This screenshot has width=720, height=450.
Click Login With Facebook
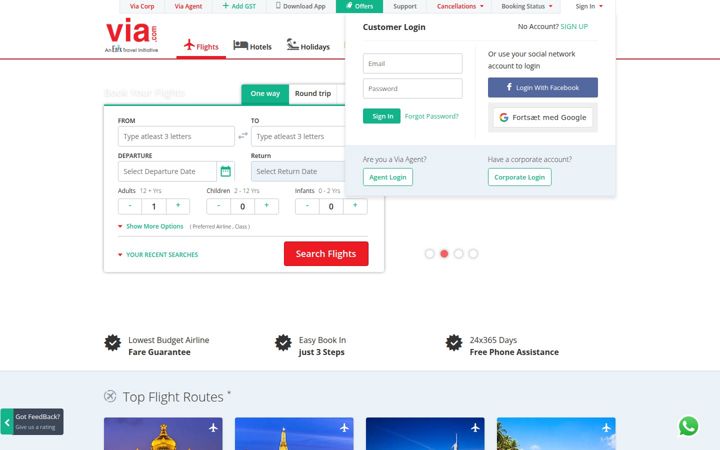coord(543,87)
